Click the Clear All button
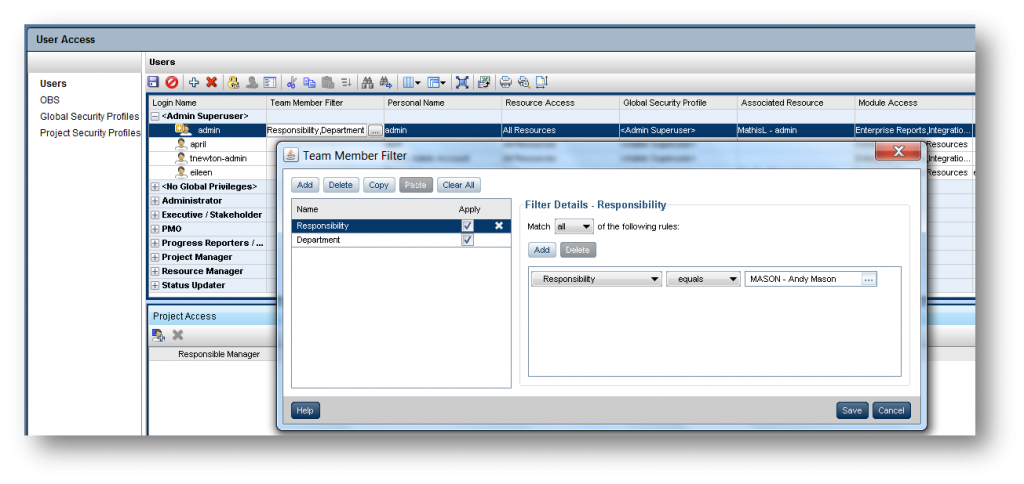 (x=458, y=185)
